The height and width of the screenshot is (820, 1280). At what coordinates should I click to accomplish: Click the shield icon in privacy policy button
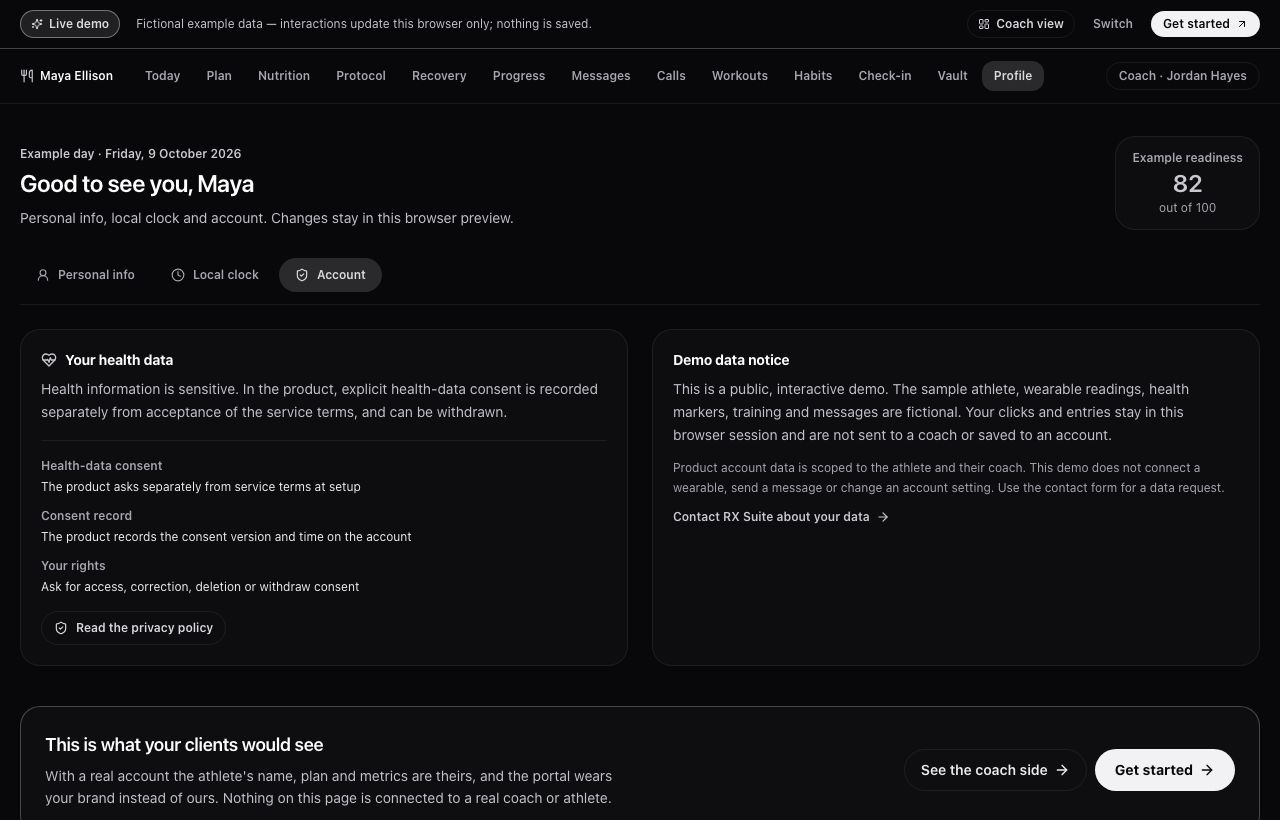click(x=61, y=628)
